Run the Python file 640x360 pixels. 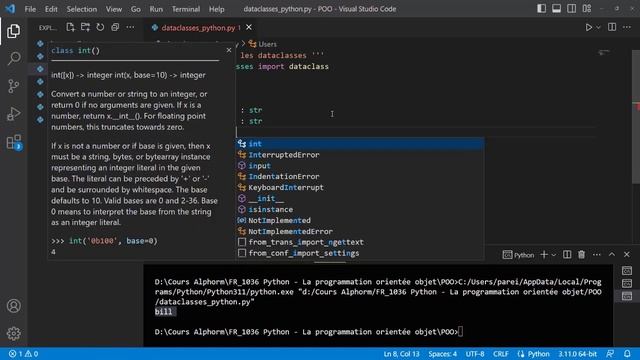pos(589,27)
